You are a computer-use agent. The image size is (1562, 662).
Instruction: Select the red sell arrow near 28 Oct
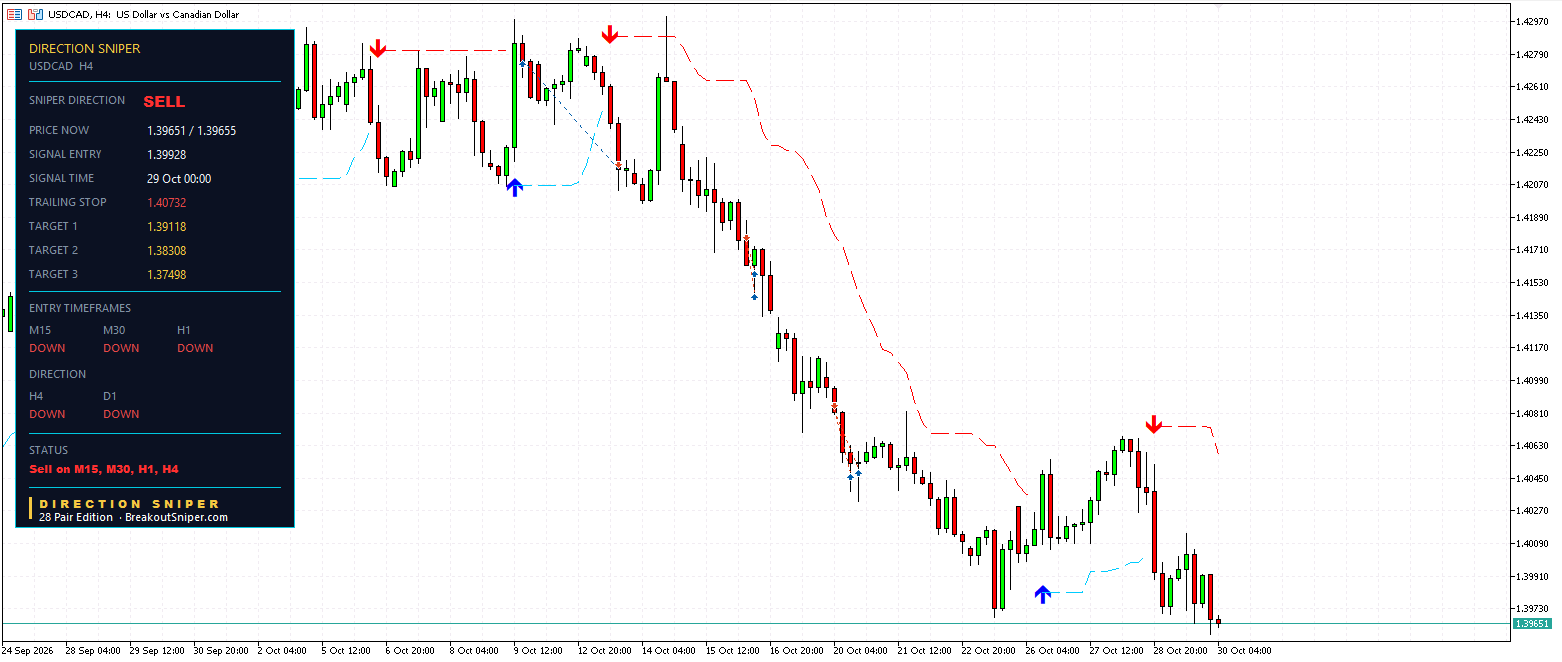coord(1153,424)
